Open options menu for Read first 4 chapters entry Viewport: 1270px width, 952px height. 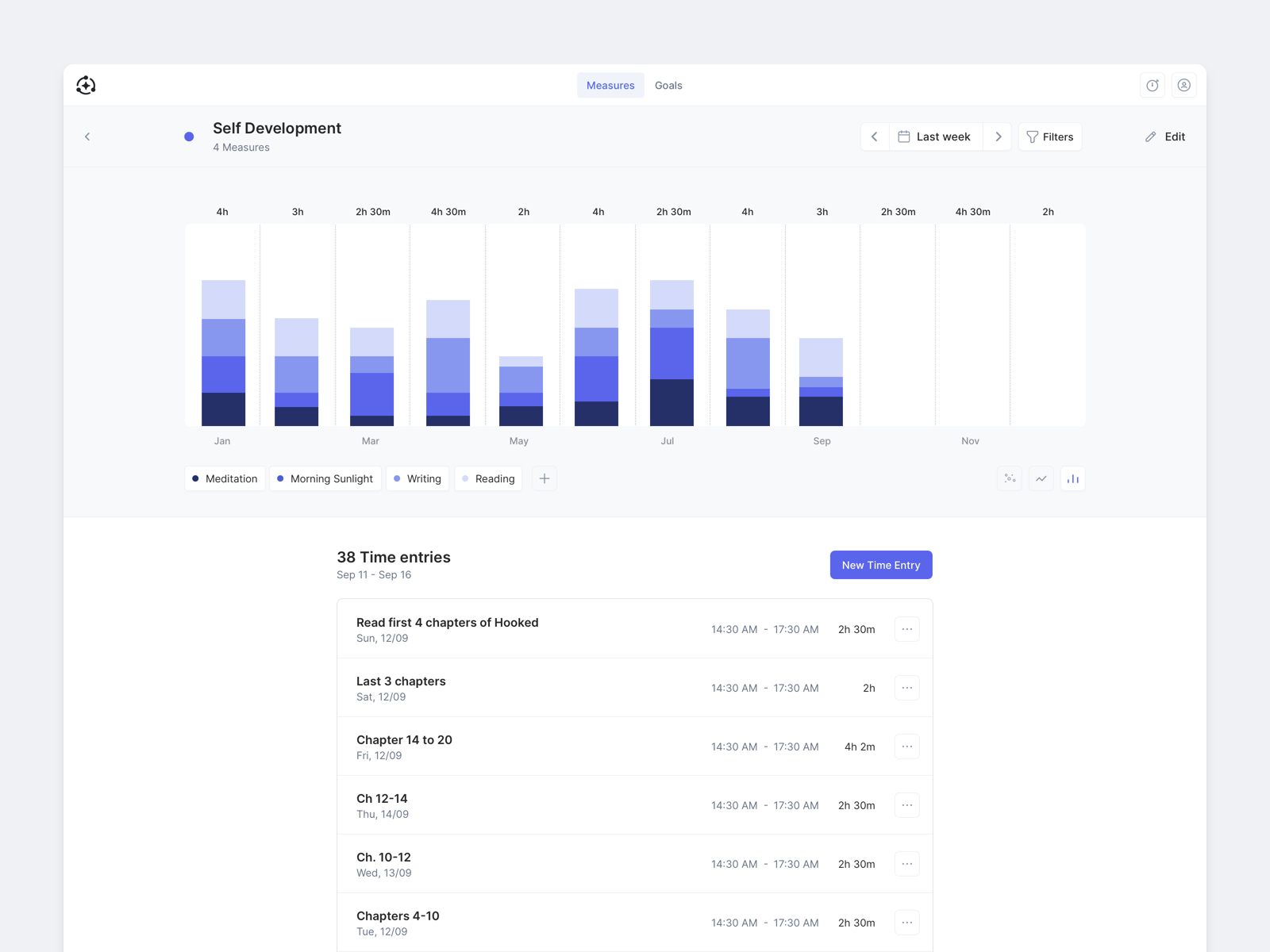tap(906, 629)
